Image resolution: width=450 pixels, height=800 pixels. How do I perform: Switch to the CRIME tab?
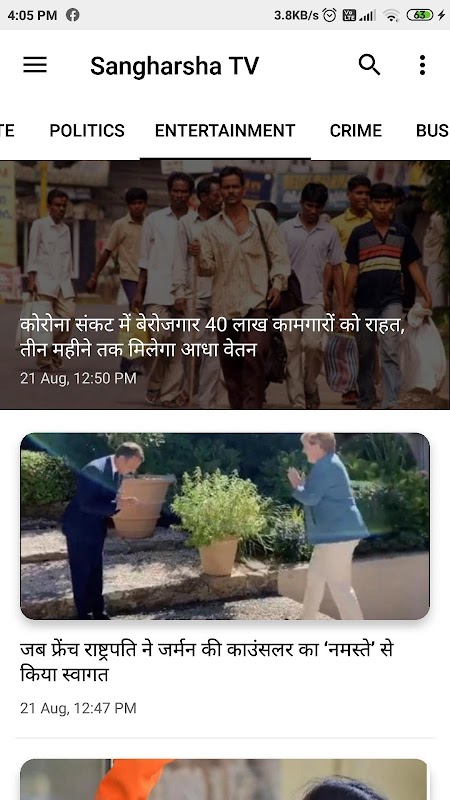356,131
